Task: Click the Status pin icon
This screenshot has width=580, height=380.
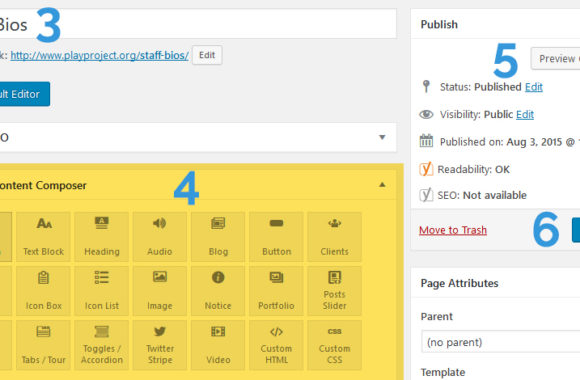Action: click(x=426, y=86)
